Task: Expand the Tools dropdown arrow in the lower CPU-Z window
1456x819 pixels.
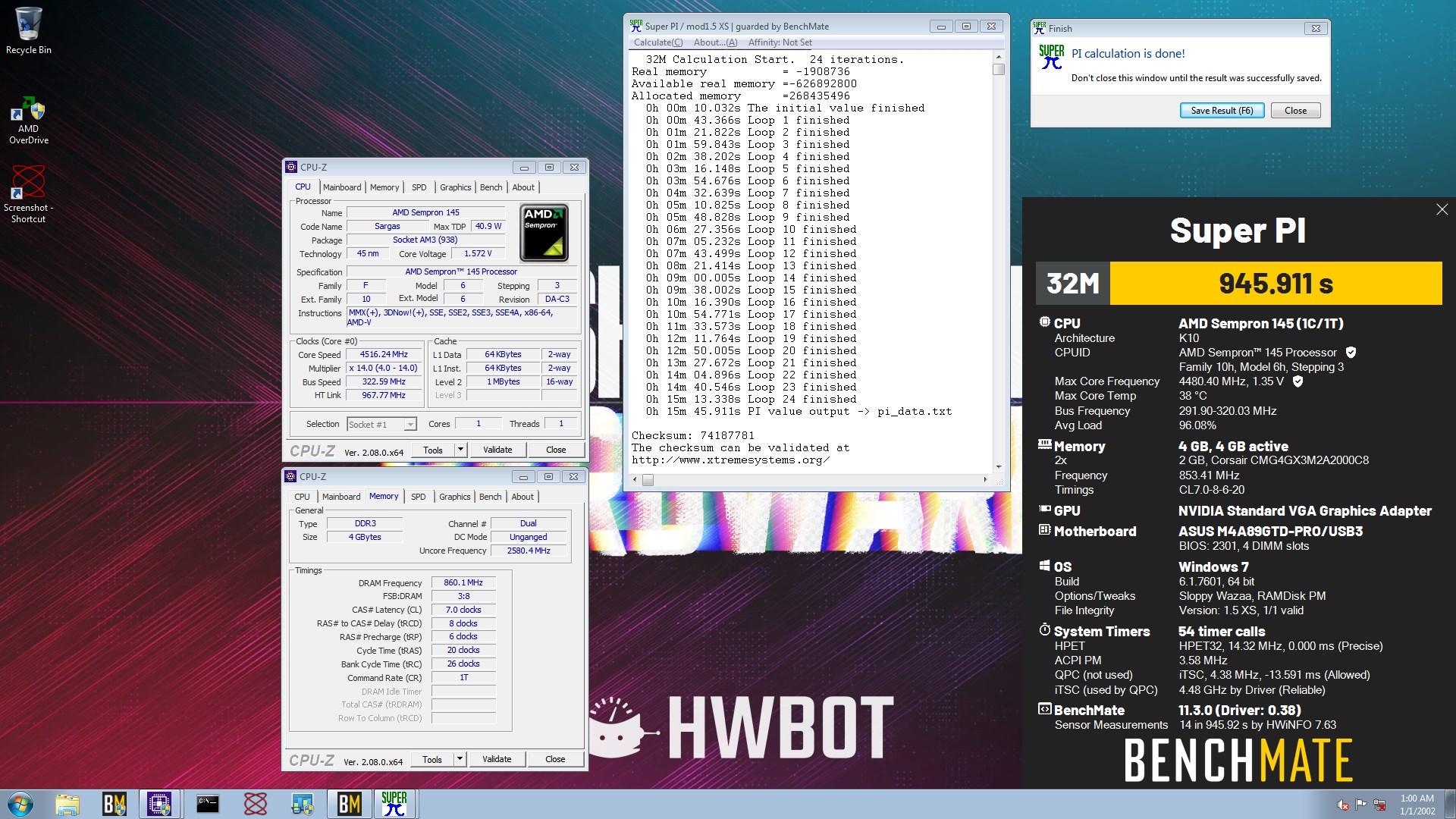Action: (x=459, y=759)
